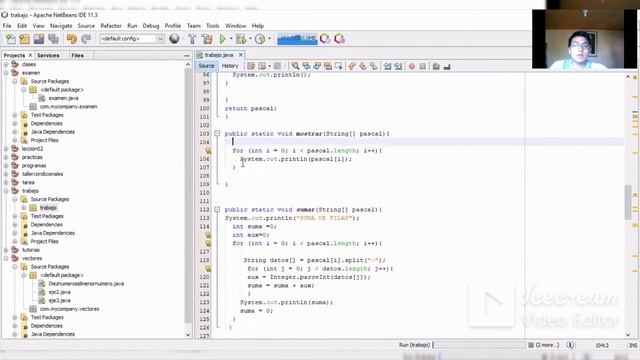Start macro recording with red circle icon
Image resolution: width=640 pixels, height=360 pixels.
coord(412,66)
